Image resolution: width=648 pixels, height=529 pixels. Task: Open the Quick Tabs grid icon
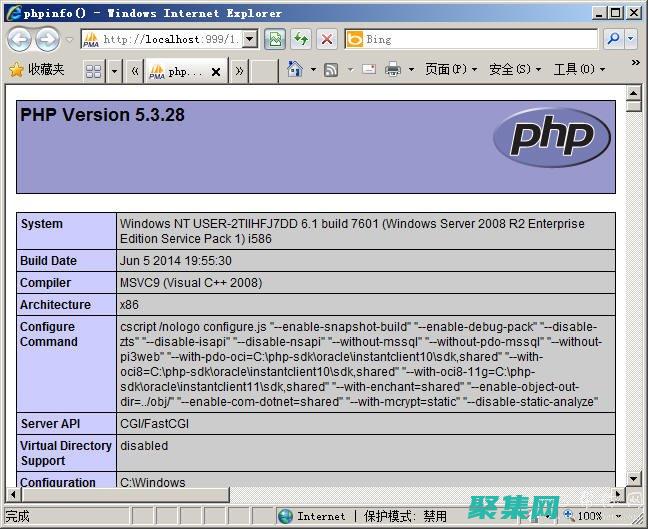(93, 70)
